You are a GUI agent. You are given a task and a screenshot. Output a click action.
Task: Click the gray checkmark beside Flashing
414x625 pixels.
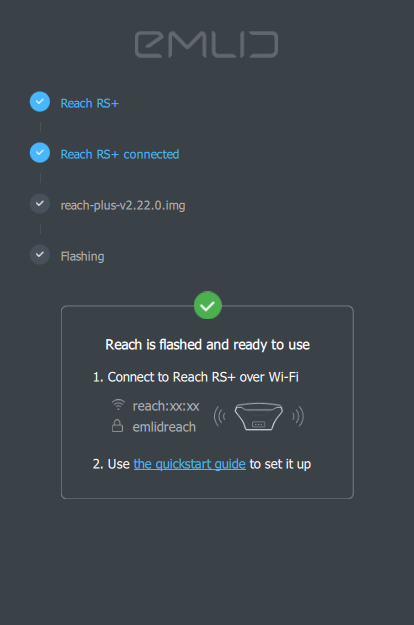[x=40, y=255]
